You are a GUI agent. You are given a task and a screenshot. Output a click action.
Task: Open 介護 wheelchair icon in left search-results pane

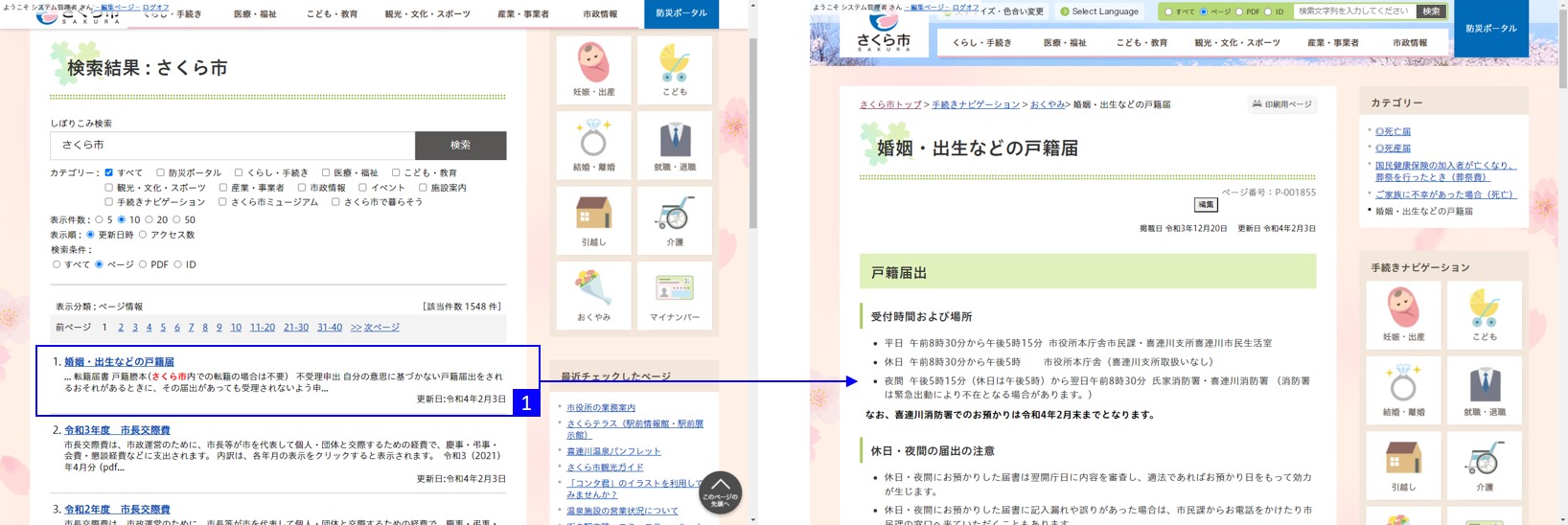tap(675, 219)
